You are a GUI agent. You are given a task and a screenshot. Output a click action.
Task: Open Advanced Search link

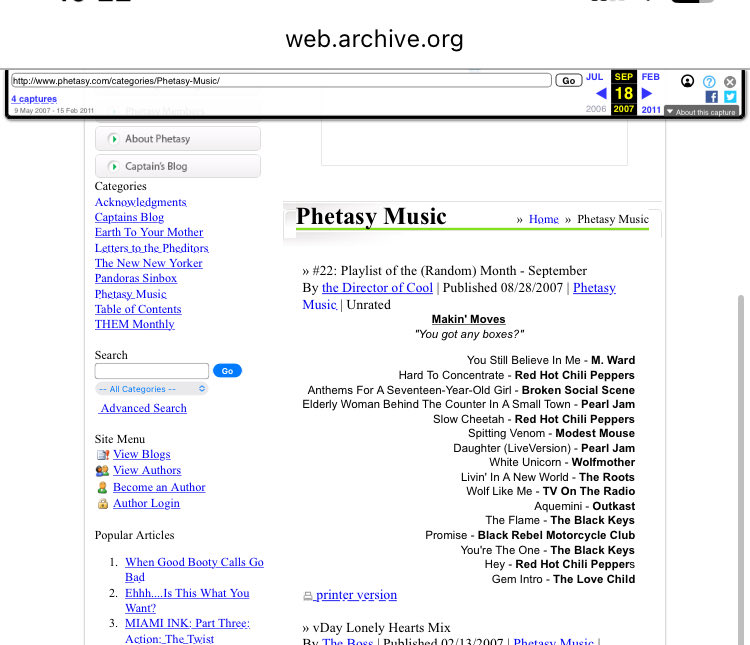[x=143, y=409]
